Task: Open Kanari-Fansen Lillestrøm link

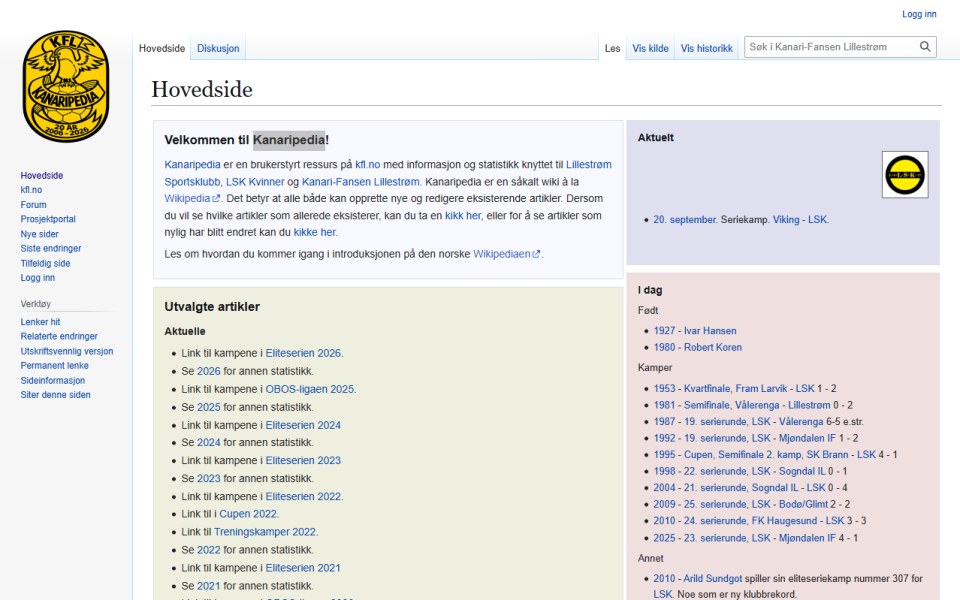Action: pos(361,181)
